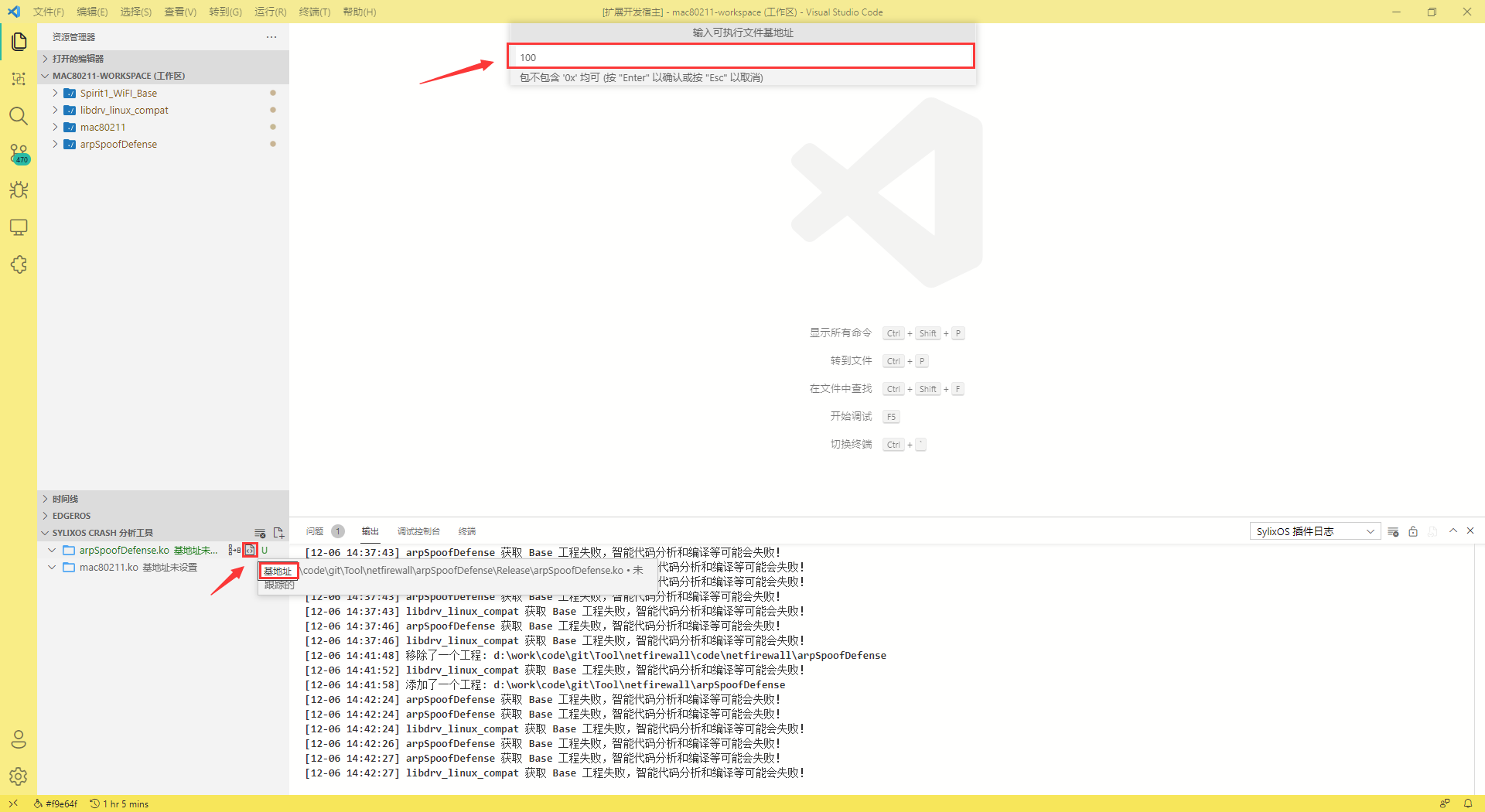Open the Accounts icon in activity bar
The width and height of the screenshot is (1485, 812).
19,739
